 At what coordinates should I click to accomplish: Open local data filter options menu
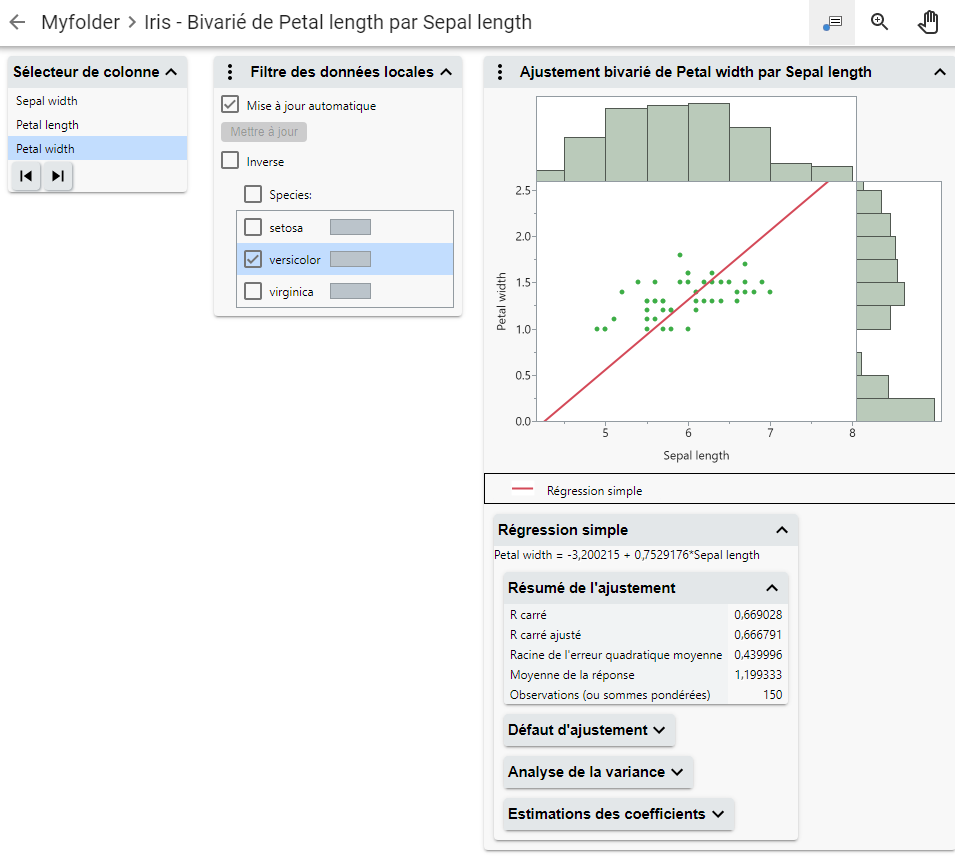230,72
